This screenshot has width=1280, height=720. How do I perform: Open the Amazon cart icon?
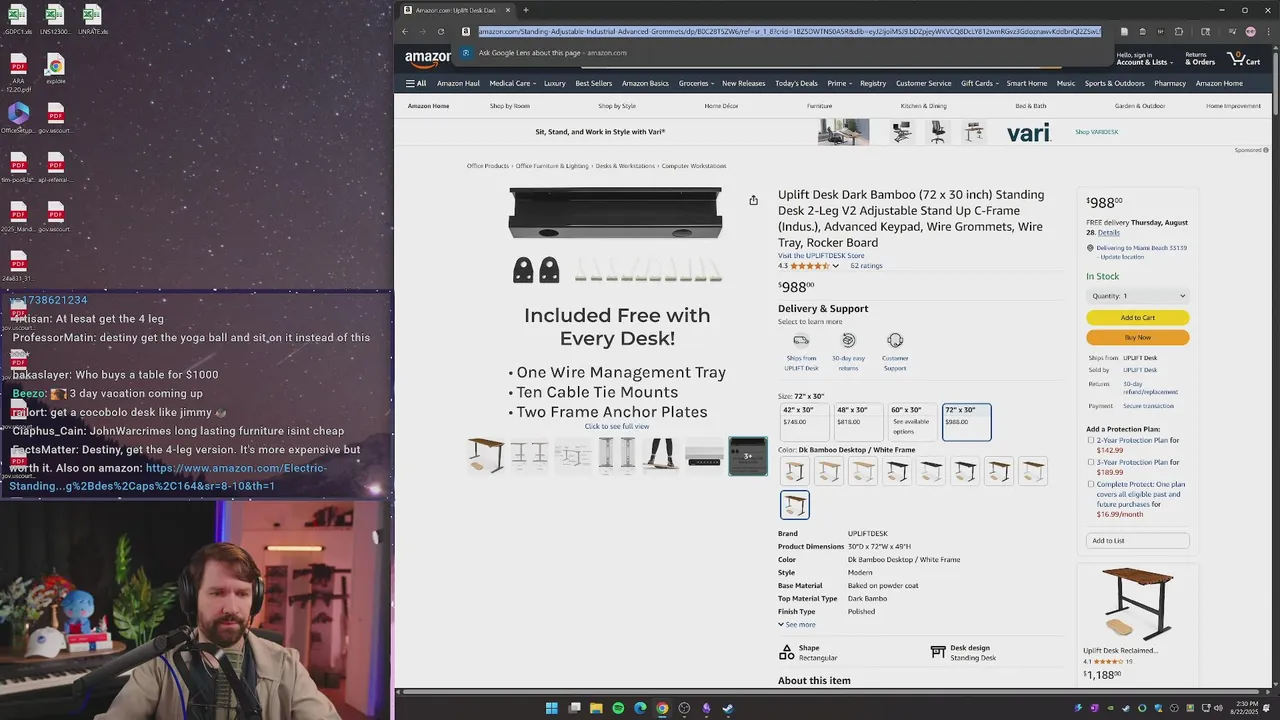point(1244,58)
